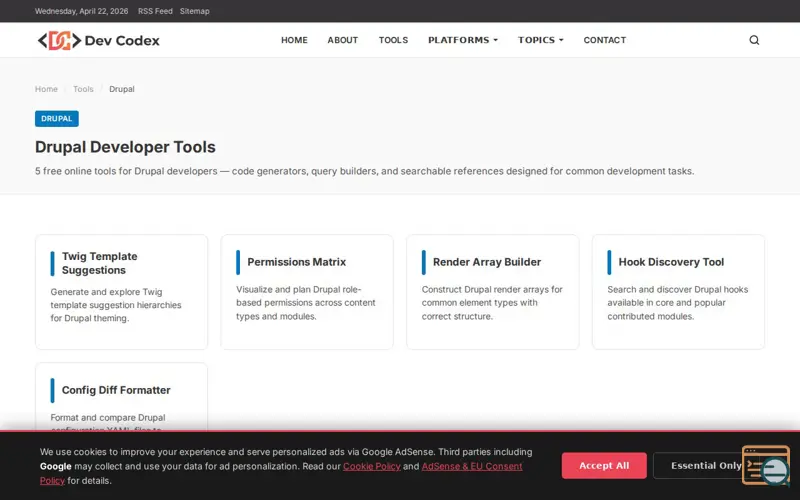Open the Hook Discovery Tool card

pos(678,292)
